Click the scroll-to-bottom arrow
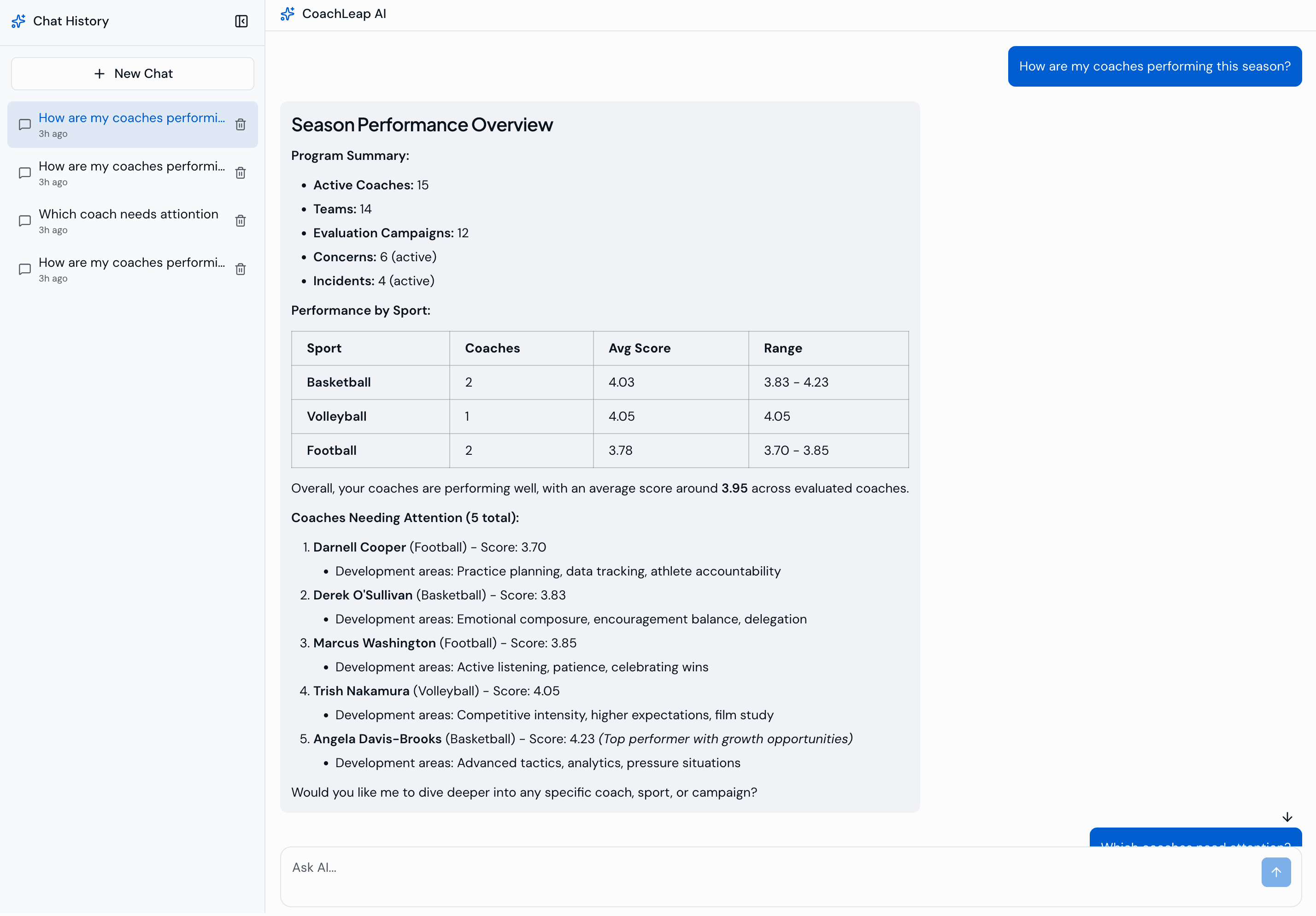Screen dimensions: 1316x916 pos(1287,817)
